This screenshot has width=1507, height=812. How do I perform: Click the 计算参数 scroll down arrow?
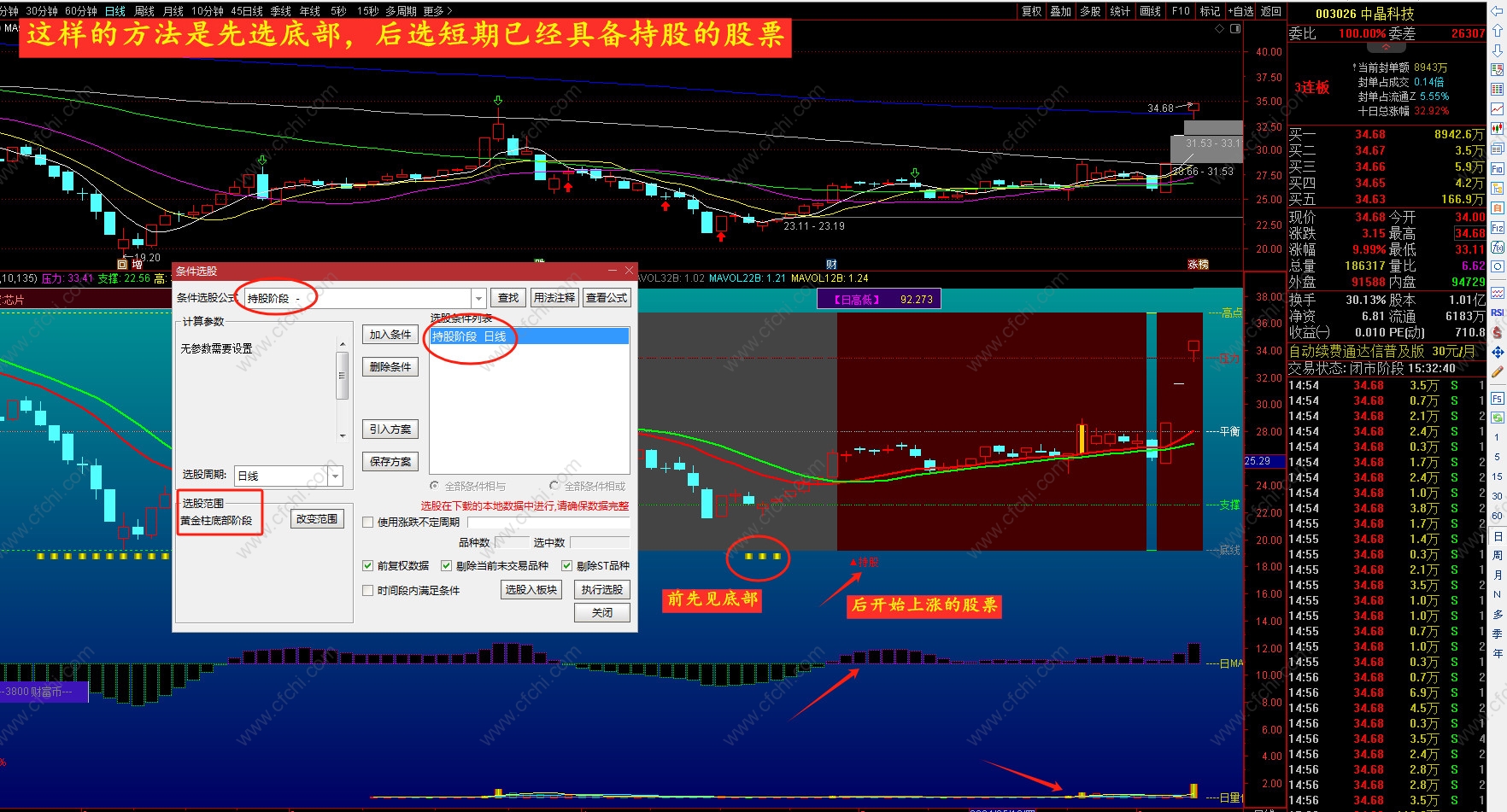point(343,435)
